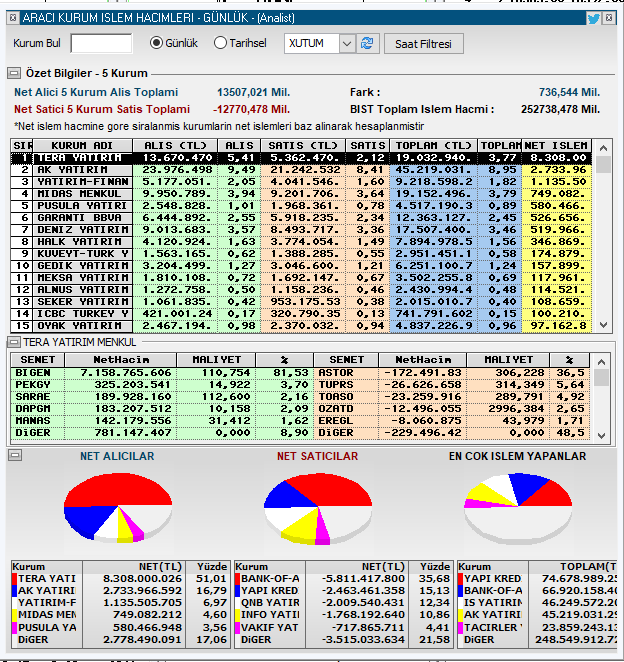Viewport: 624px width, 662px height.
Task: Collapse the TERA YATIRIM MENKUL section
Action: (14, 342)
